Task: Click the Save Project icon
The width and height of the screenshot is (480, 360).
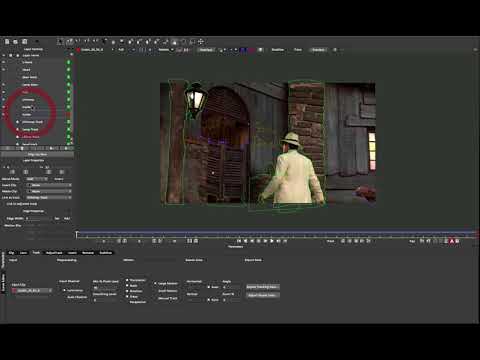Action: coord(24,42)
